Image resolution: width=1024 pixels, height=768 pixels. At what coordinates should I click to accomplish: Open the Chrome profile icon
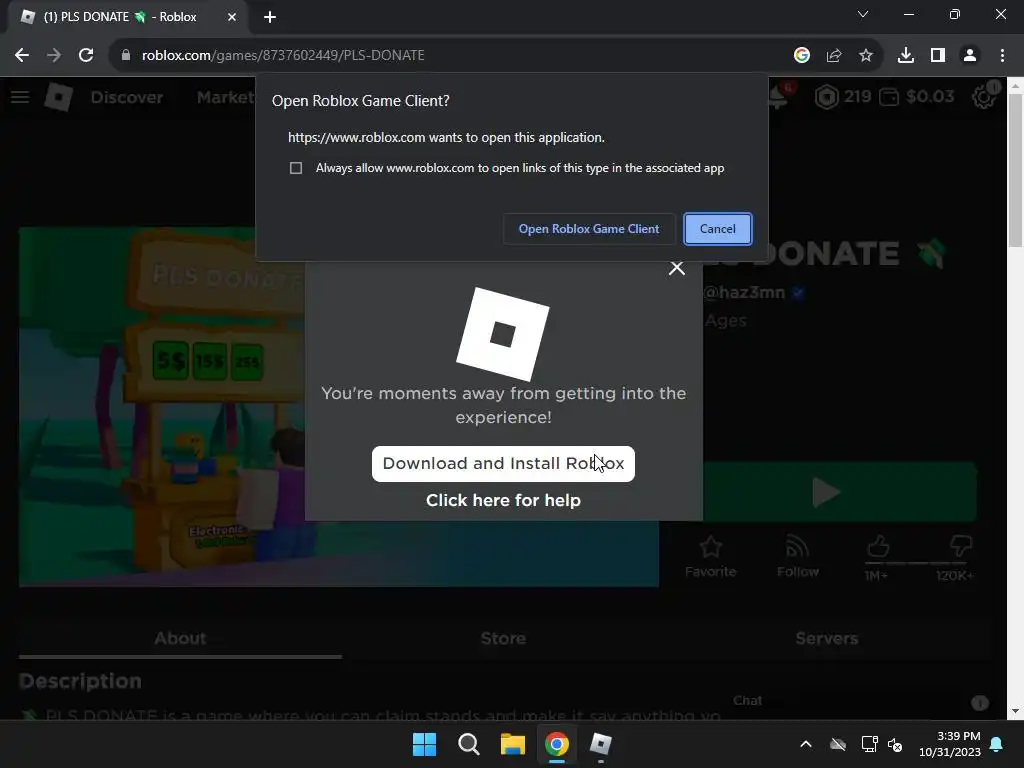(x=970, y=56)
